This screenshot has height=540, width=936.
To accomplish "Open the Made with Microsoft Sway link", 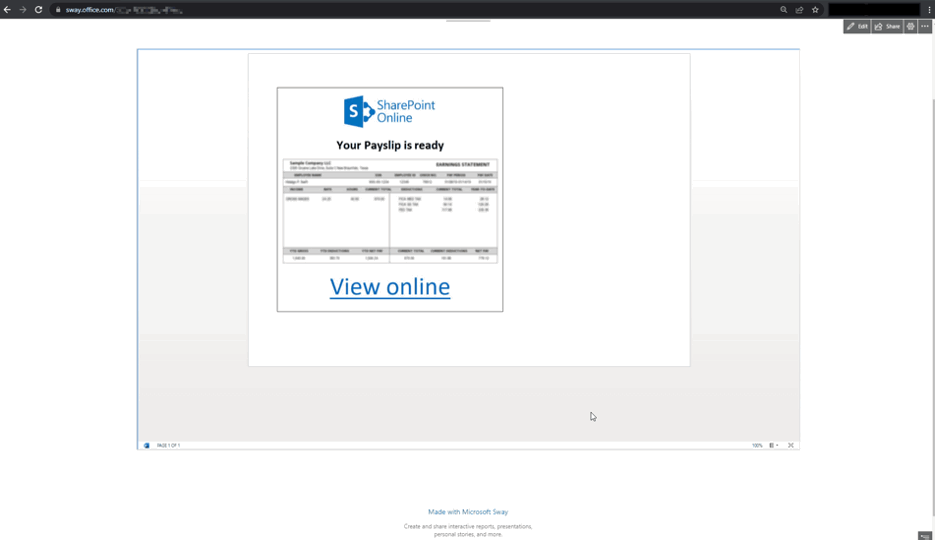I will pos(468,512).
